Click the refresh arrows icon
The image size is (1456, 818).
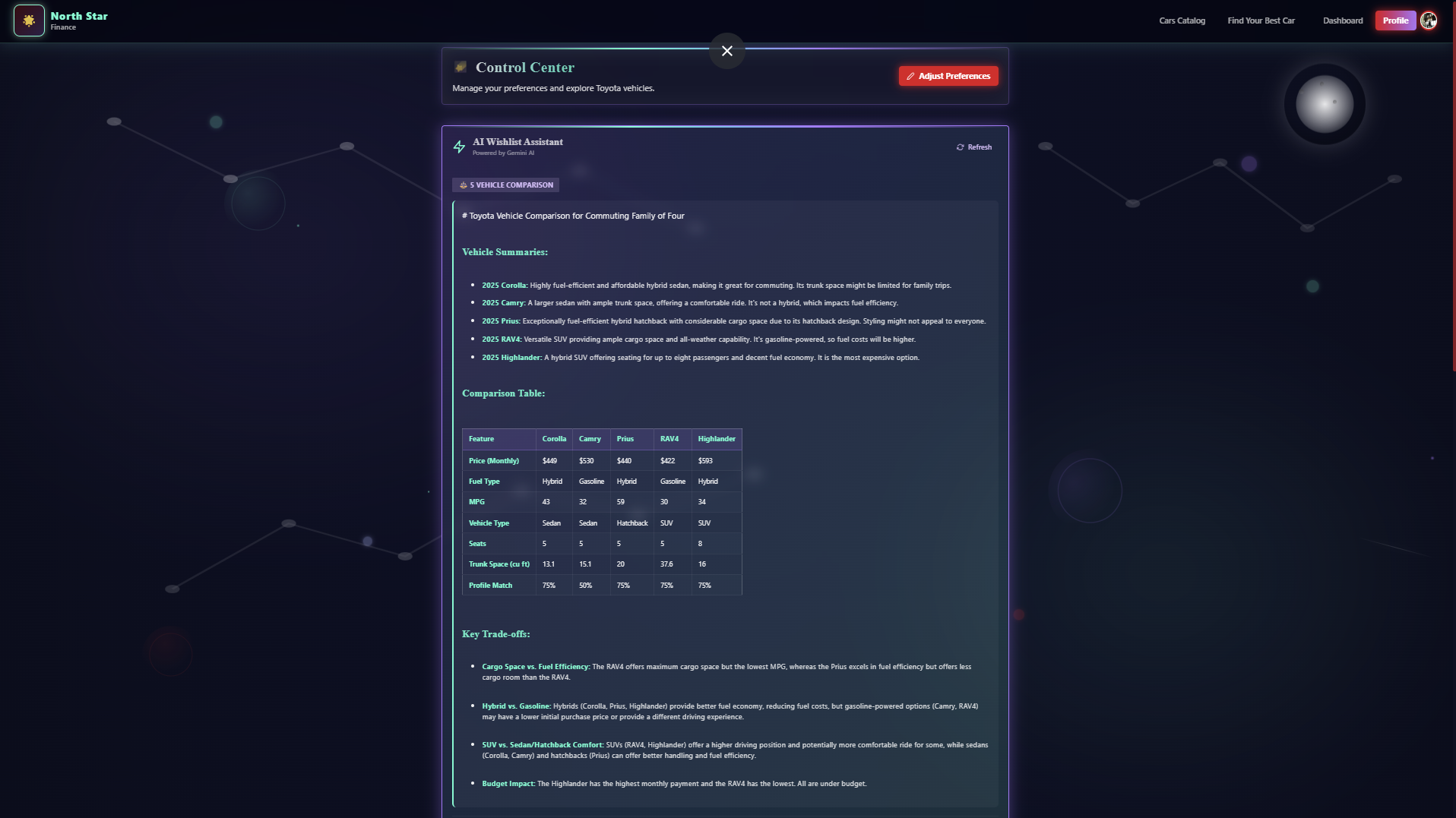(x=960, y=147)
